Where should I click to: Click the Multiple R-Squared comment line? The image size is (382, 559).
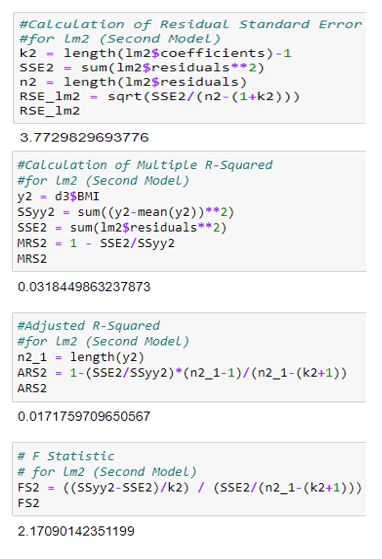coord(145,165)
